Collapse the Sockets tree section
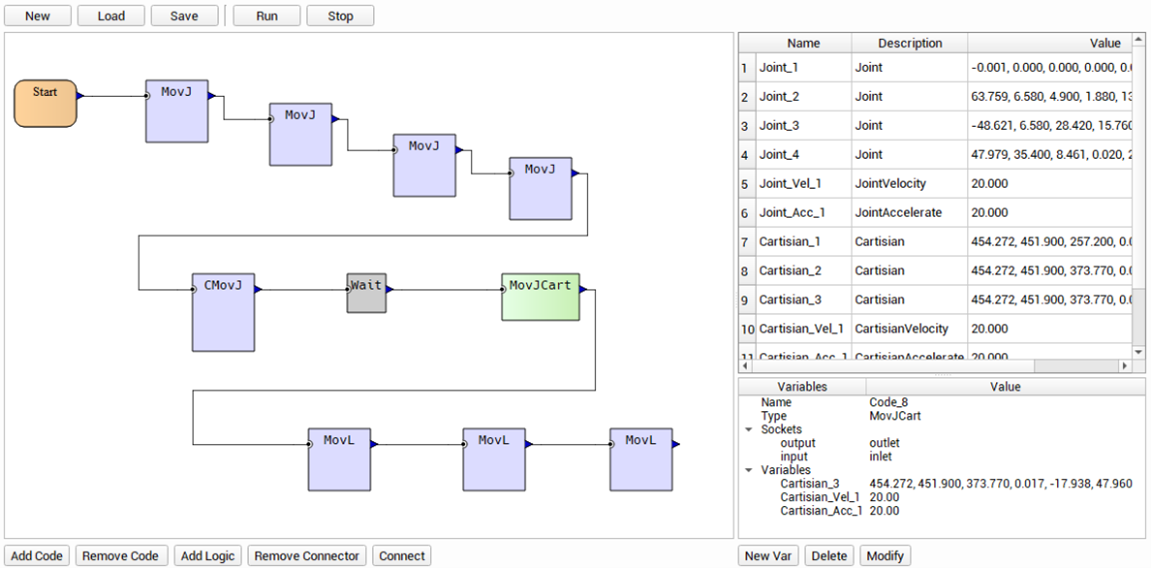The image size is (1151, 568). click(x=748, y=429)
